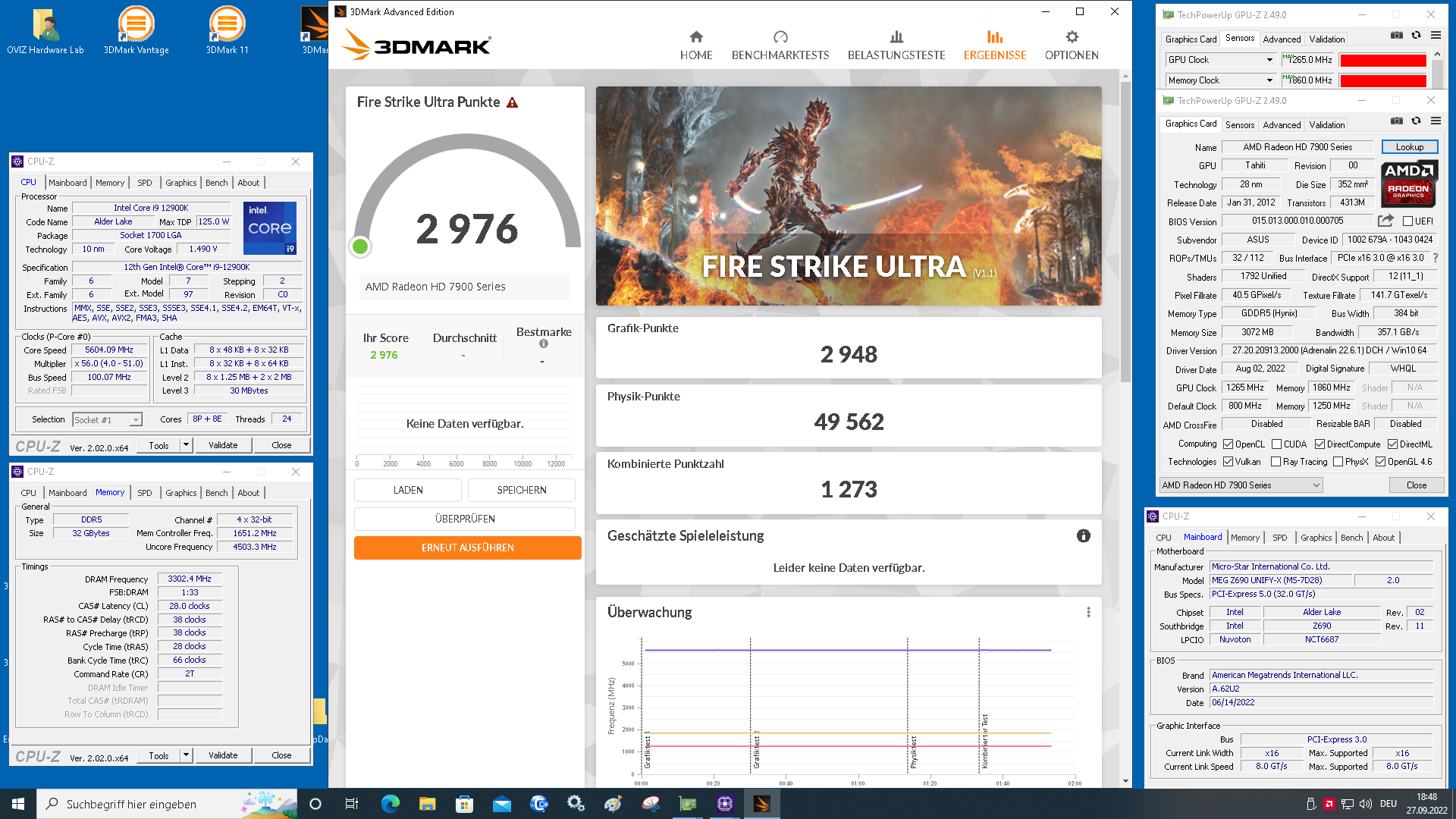The image size is (1456, 819).
Task: Click the Windows search box in taskbar
Action: (x=167, y=804)
